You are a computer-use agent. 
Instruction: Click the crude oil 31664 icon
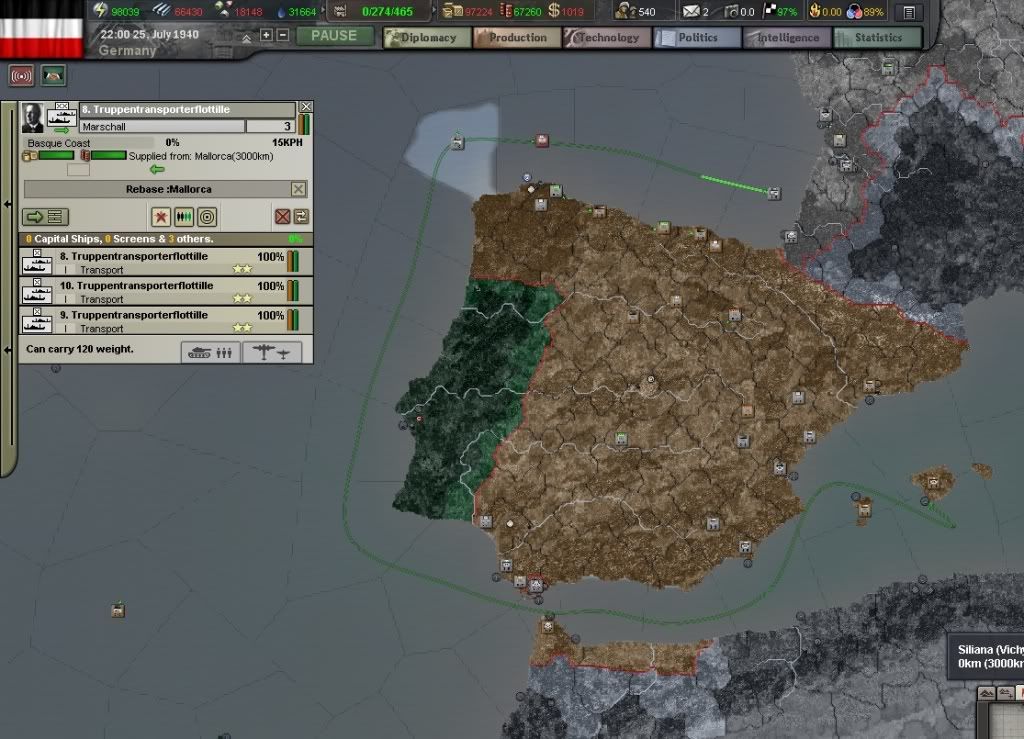click(281, 12)
